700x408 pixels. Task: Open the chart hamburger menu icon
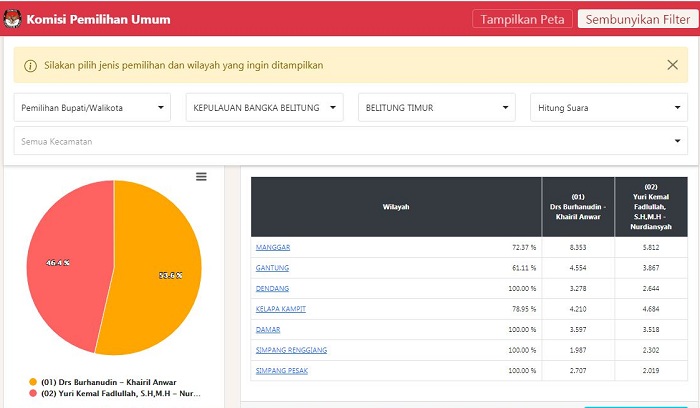(201, 177)
